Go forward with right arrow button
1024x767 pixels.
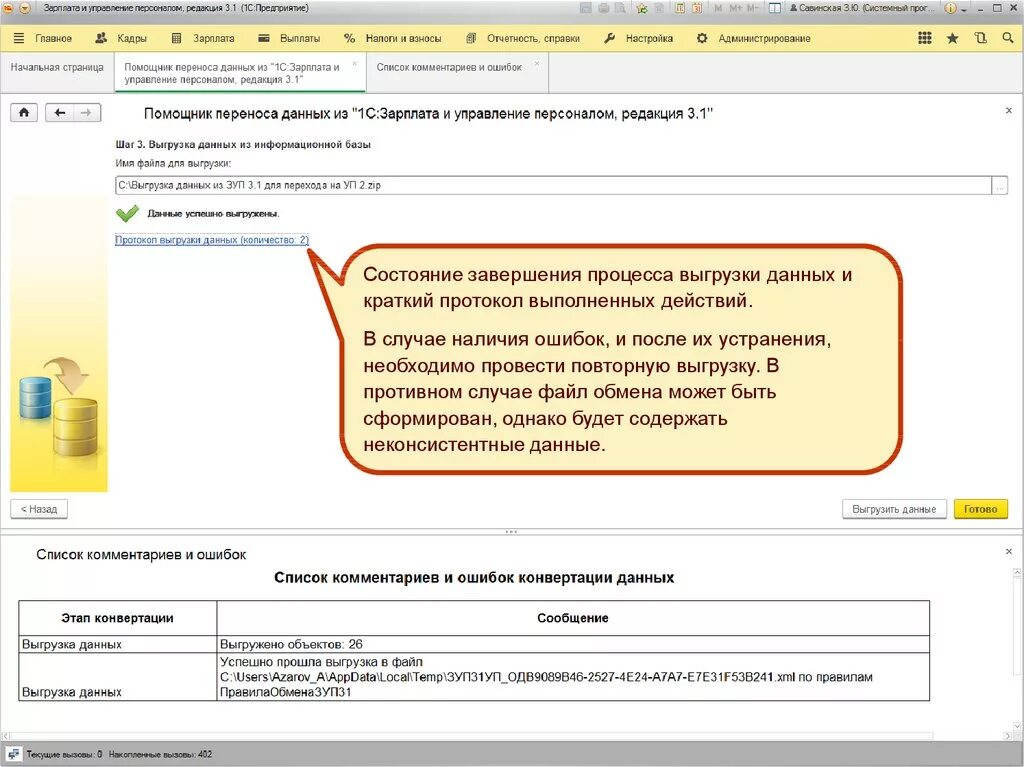tap(87, 112)
